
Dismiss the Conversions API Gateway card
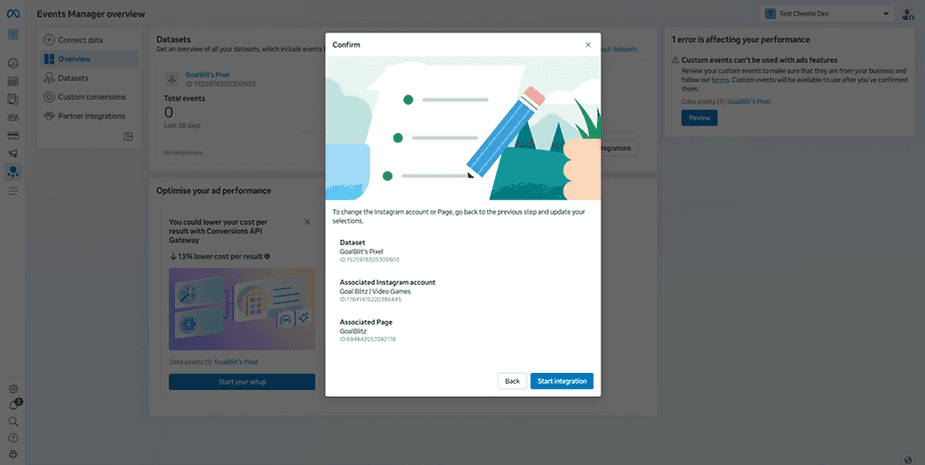coord(307,222)
